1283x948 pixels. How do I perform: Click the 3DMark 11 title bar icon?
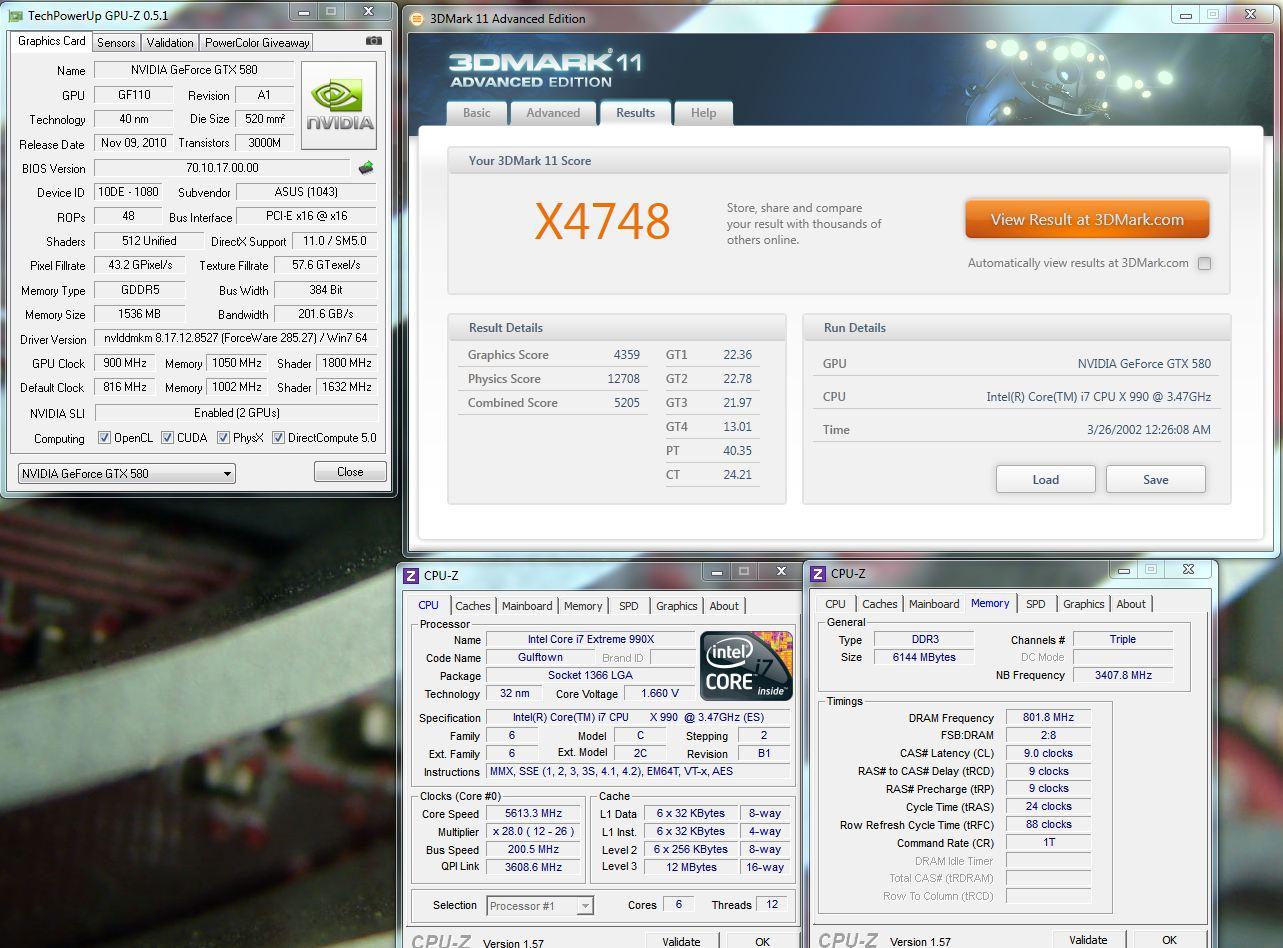click(x=417, y=18)
